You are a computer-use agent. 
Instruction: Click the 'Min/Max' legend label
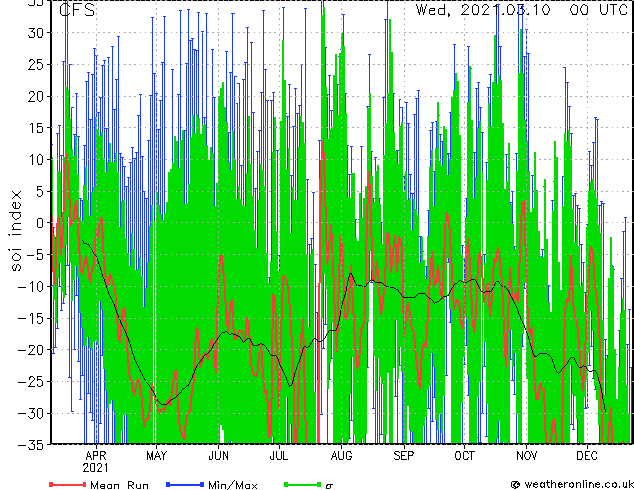[x=233, y=485]
